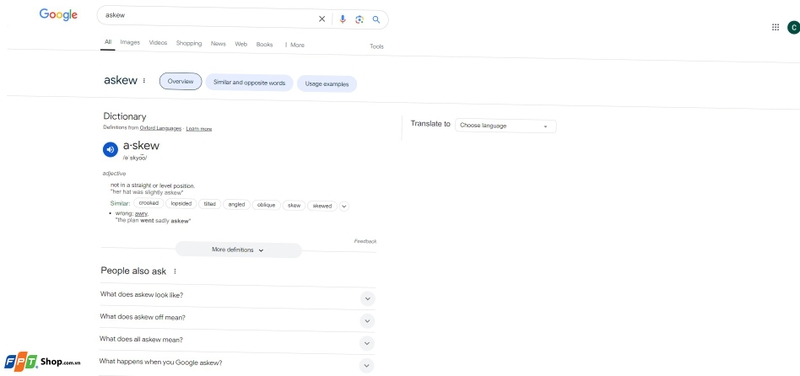This screenshot has width=800, height=376.
Task: Click the synonym chip tilted
Action: point(209,204)
